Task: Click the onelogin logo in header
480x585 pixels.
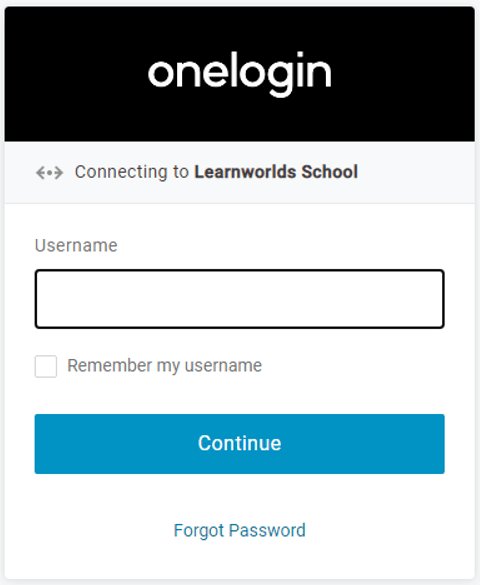Action: click(240, 73)
